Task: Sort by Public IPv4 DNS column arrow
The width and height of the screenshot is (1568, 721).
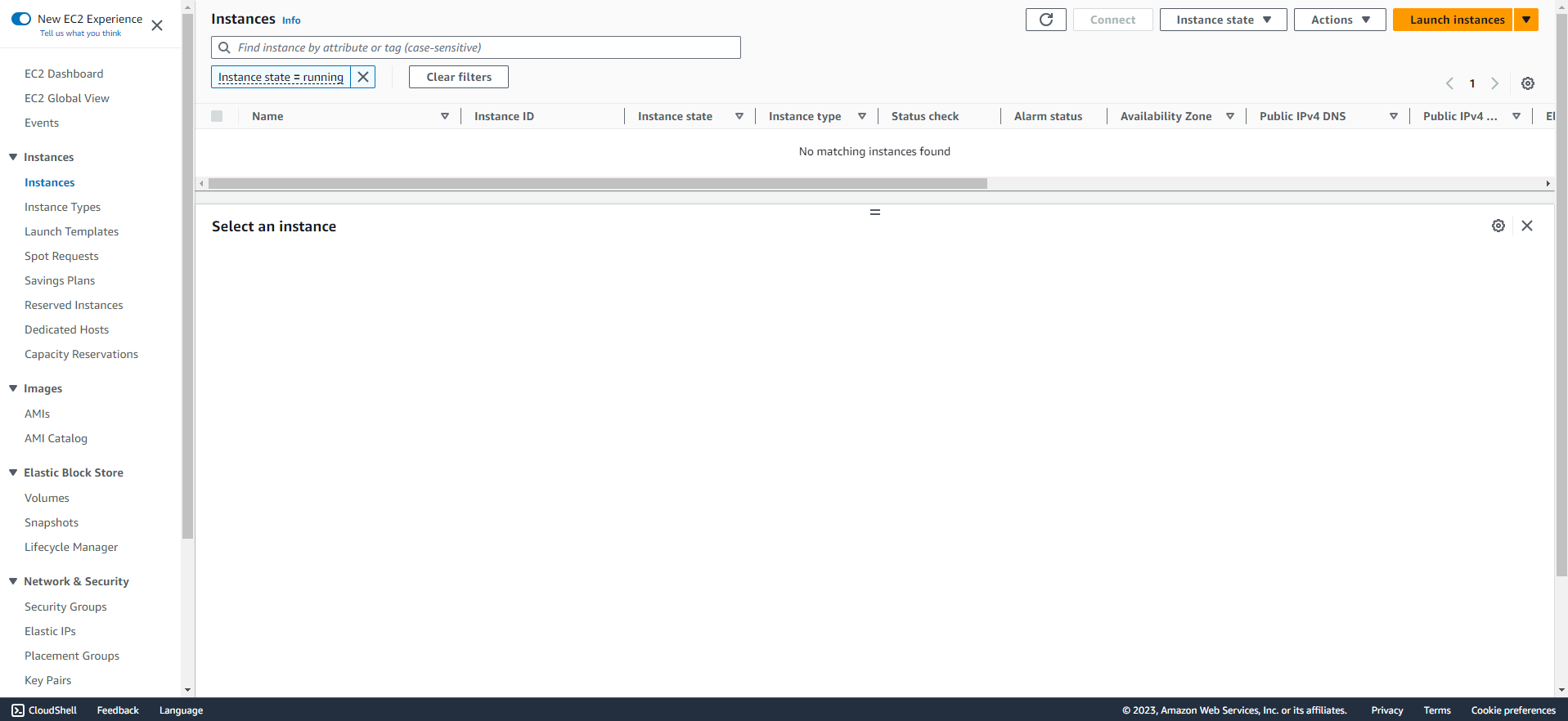Action: click(1394, 116)
